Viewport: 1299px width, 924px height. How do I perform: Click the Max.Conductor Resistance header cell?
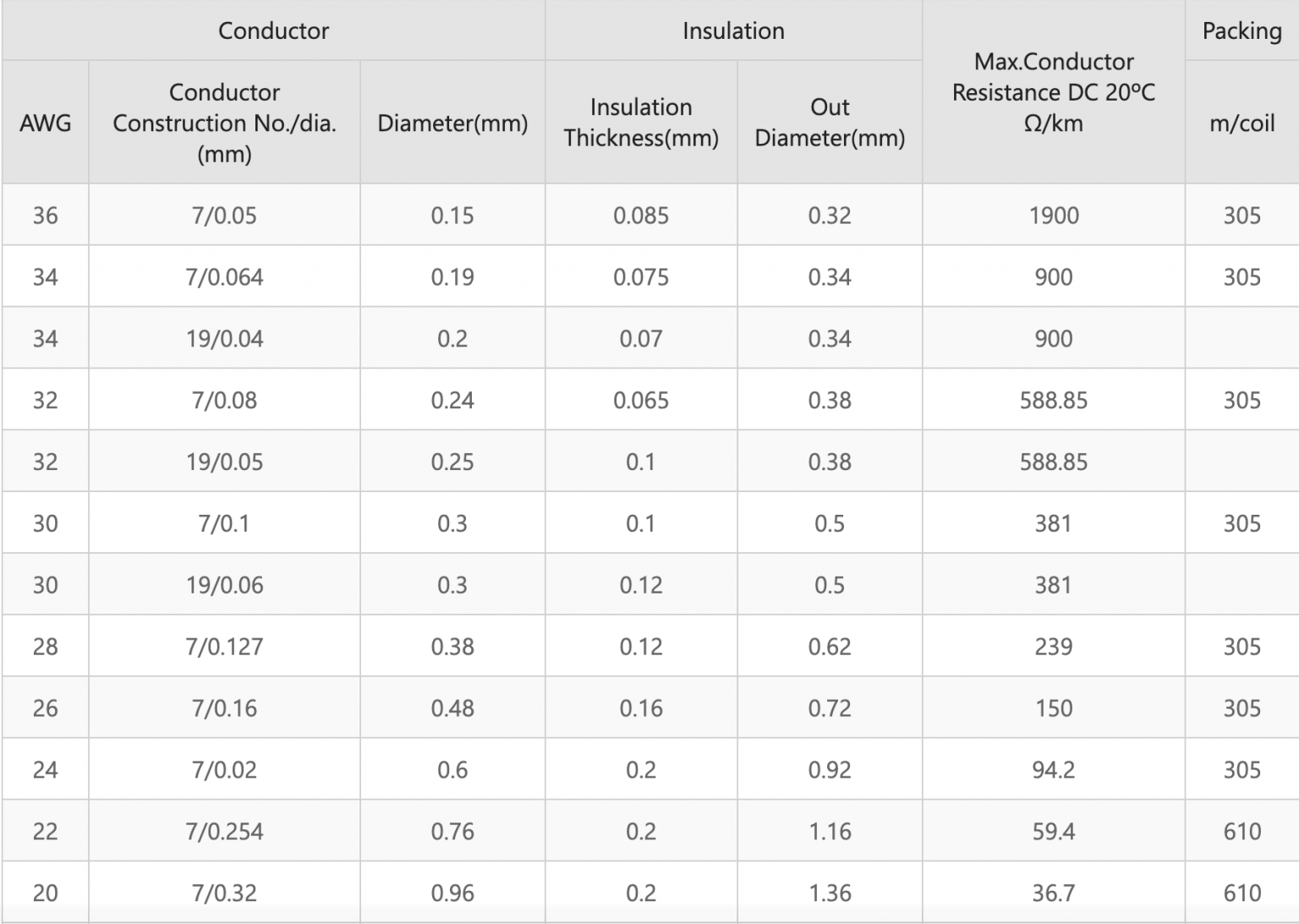[1053, 92]
